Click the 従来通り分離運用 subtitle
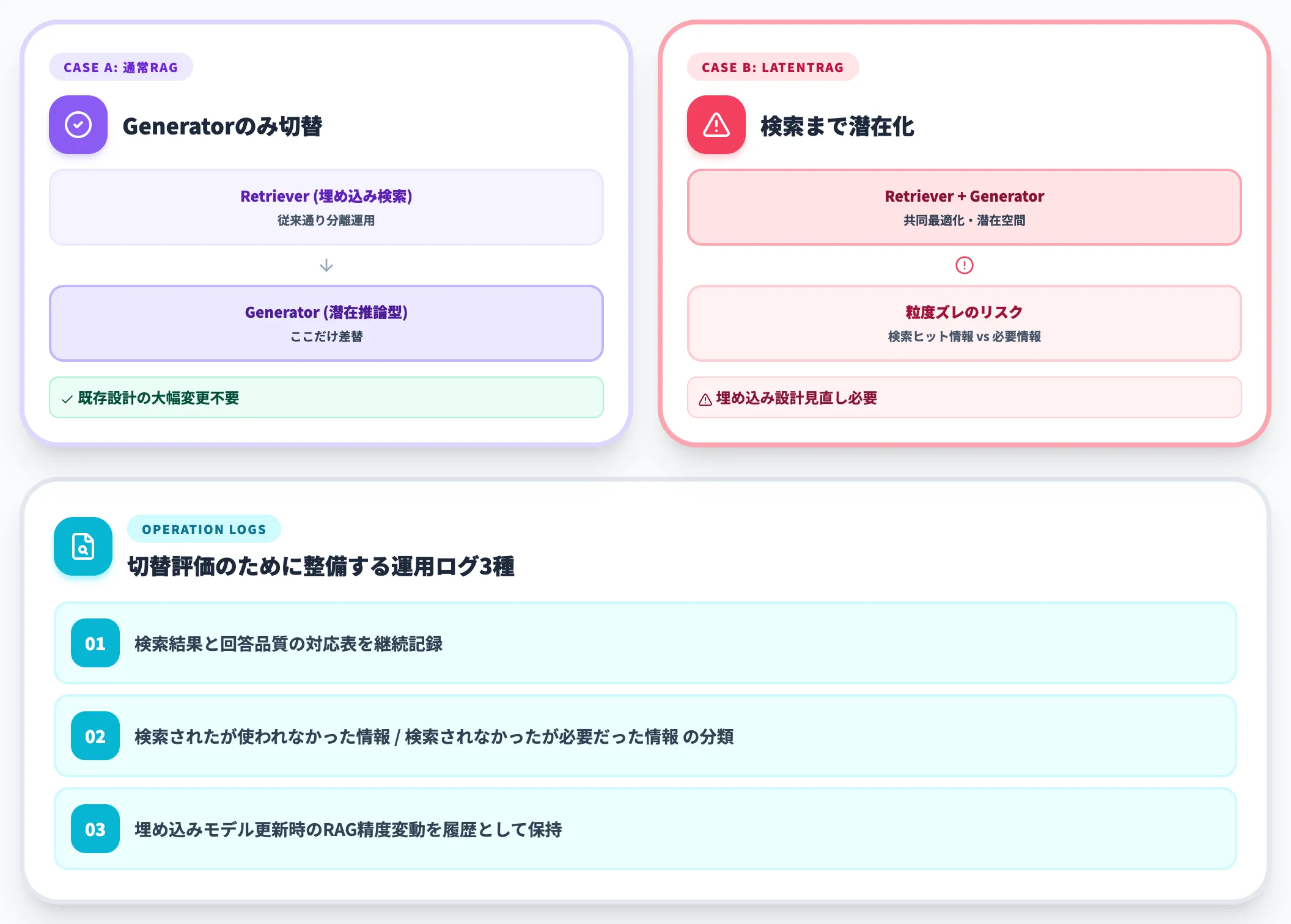 pyautogui.click(x=326, y=221)
